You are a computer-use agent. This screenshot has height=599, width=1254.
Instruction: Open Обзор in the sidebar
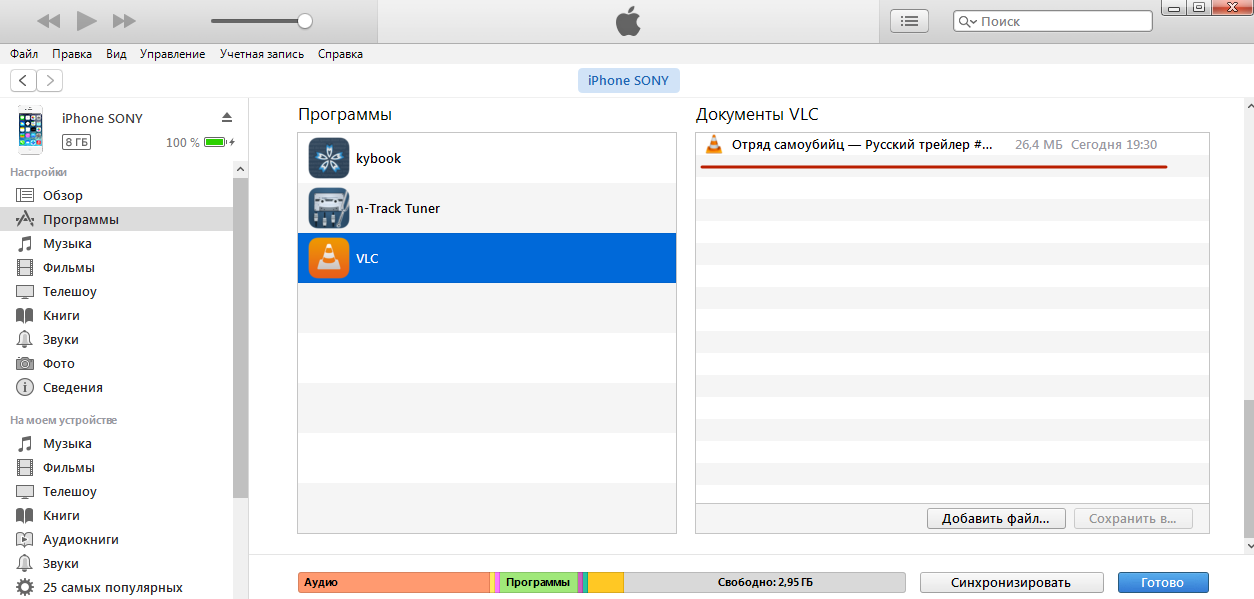pos(63,196)
